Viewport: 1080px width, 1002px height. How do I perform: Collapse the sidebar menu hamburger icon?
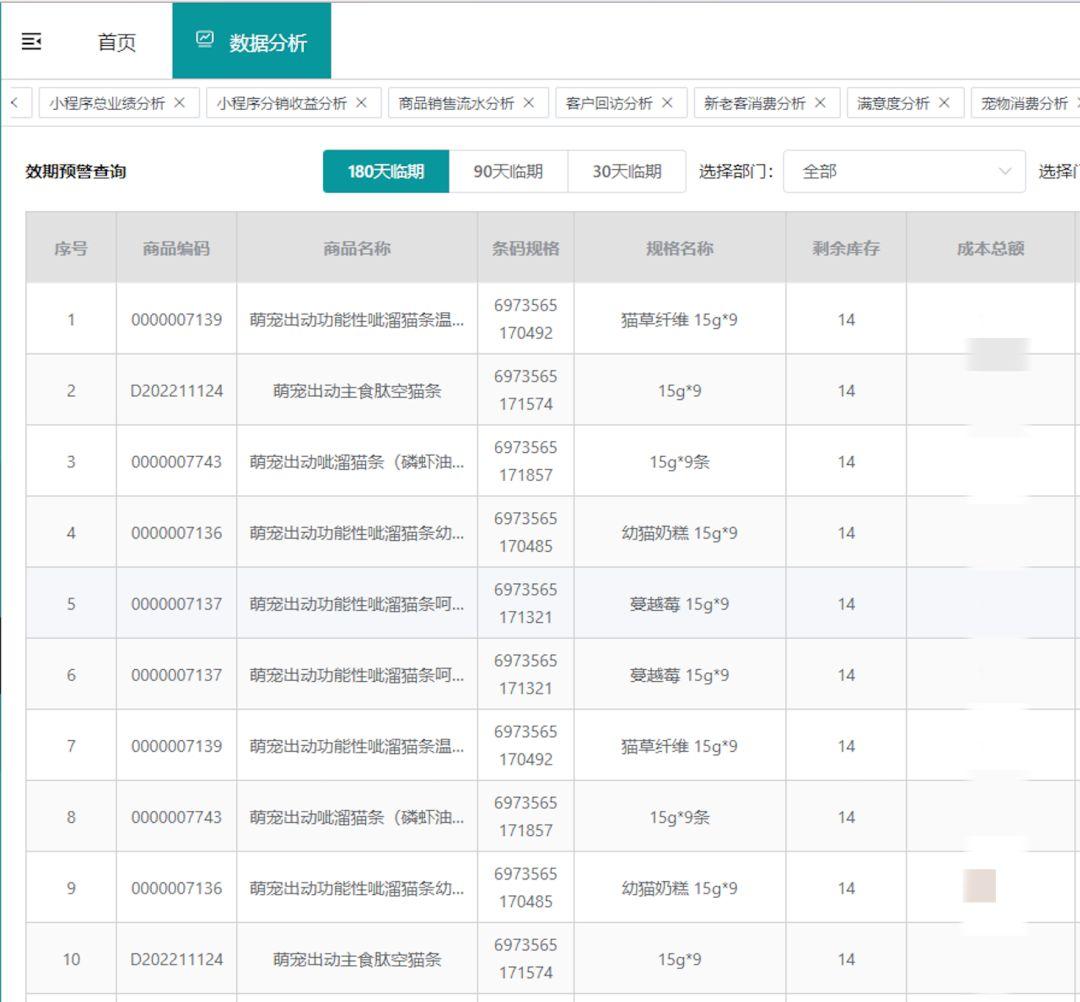coord(32,42)
